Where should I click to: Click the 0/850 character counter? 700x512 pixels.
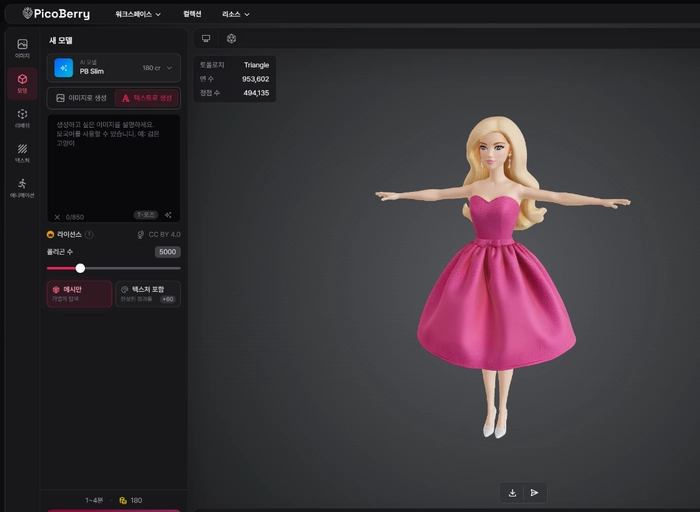[x=75, y=217]
